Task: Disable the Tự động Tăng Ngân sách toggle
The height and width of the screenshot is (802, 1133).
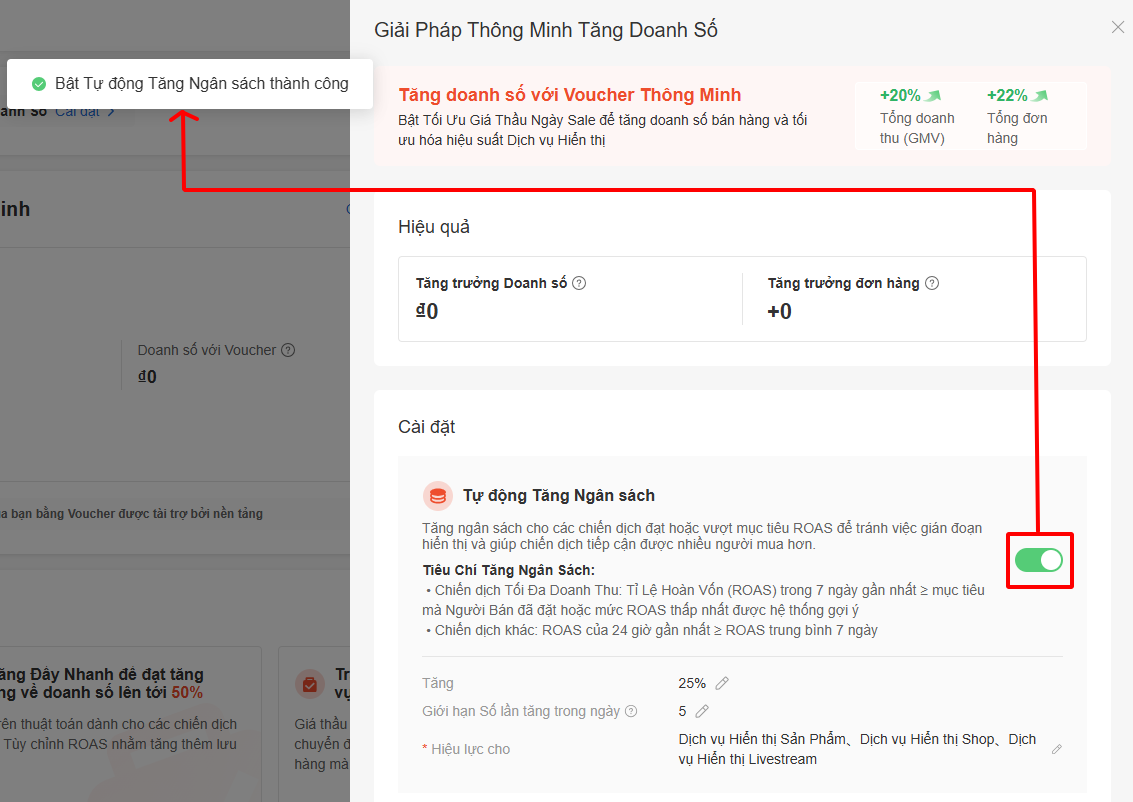Action: click(1039, 560)
